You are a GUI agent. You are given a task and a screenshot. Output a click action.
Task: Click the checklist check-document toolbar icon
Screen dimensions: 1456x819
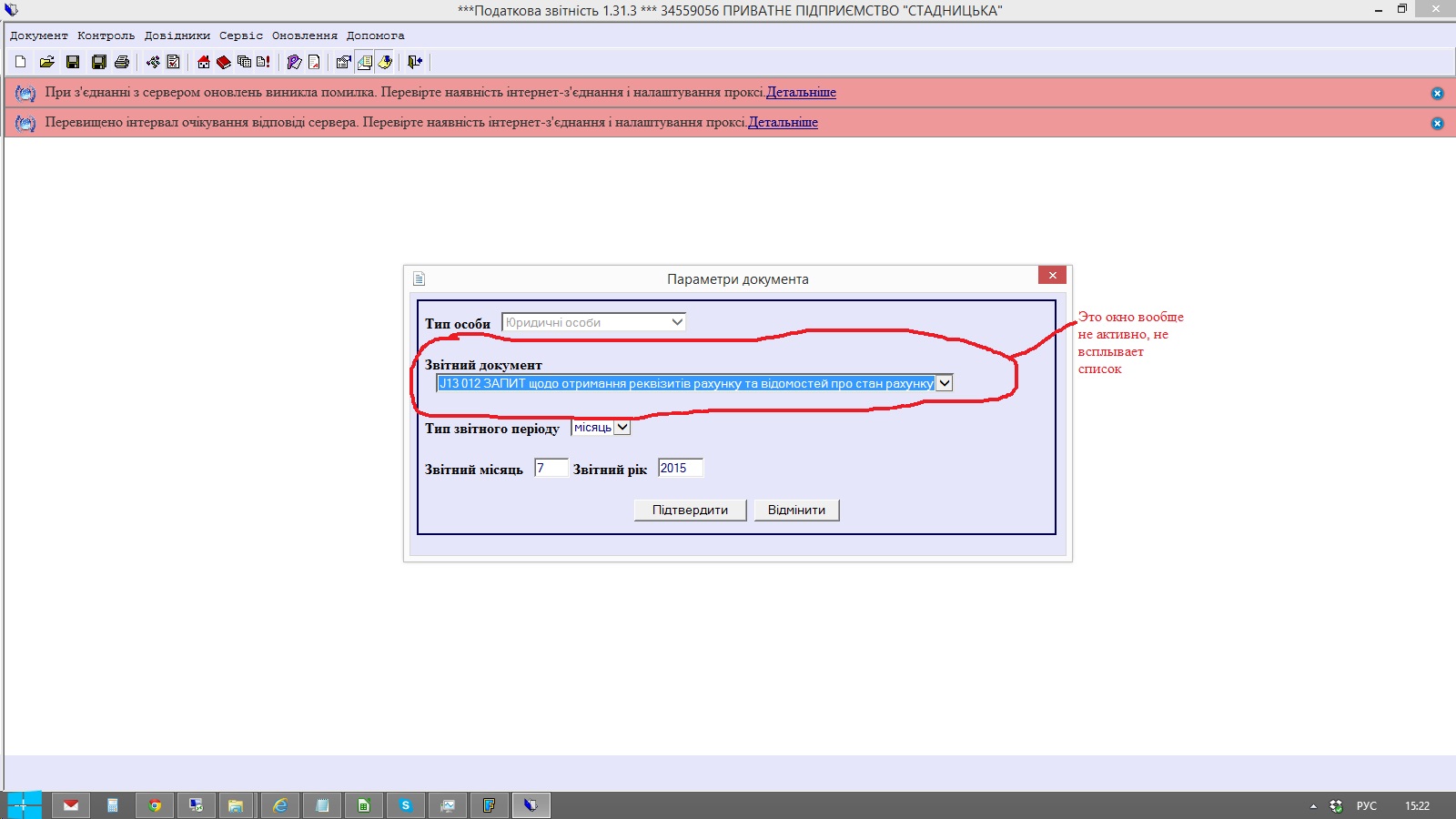click(173, 62)
